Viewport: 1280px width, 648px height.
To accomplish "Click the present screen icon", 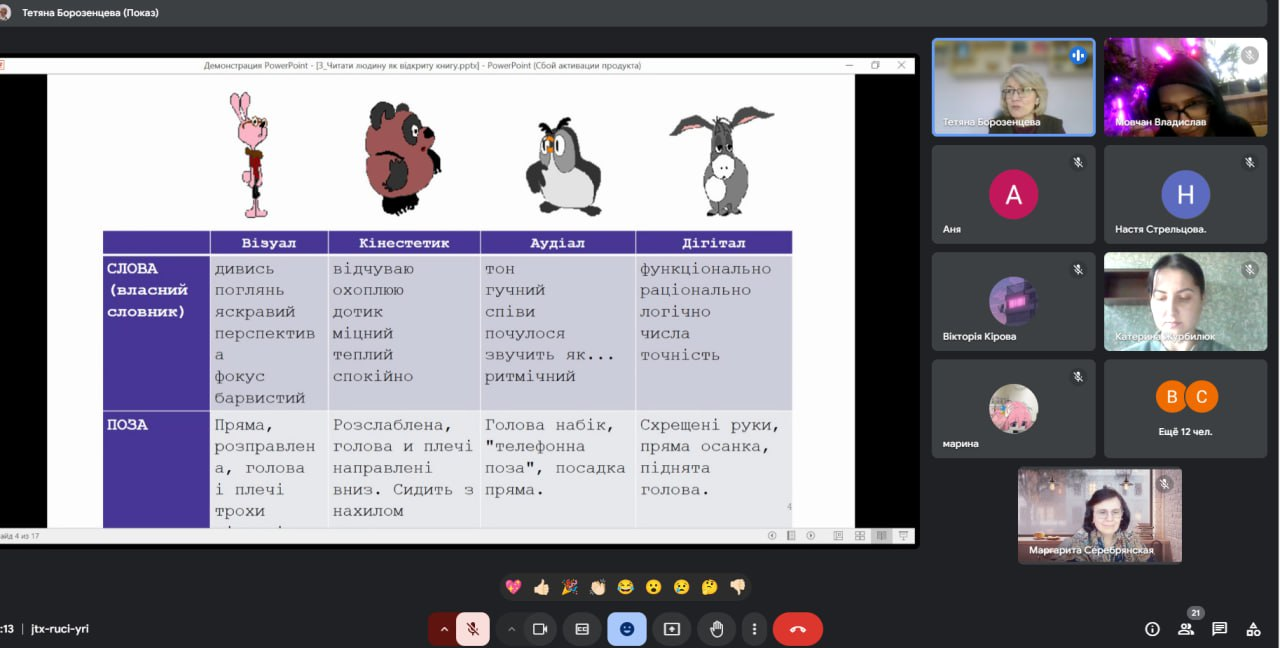I will pyautogui.click(x=672, y=629).
